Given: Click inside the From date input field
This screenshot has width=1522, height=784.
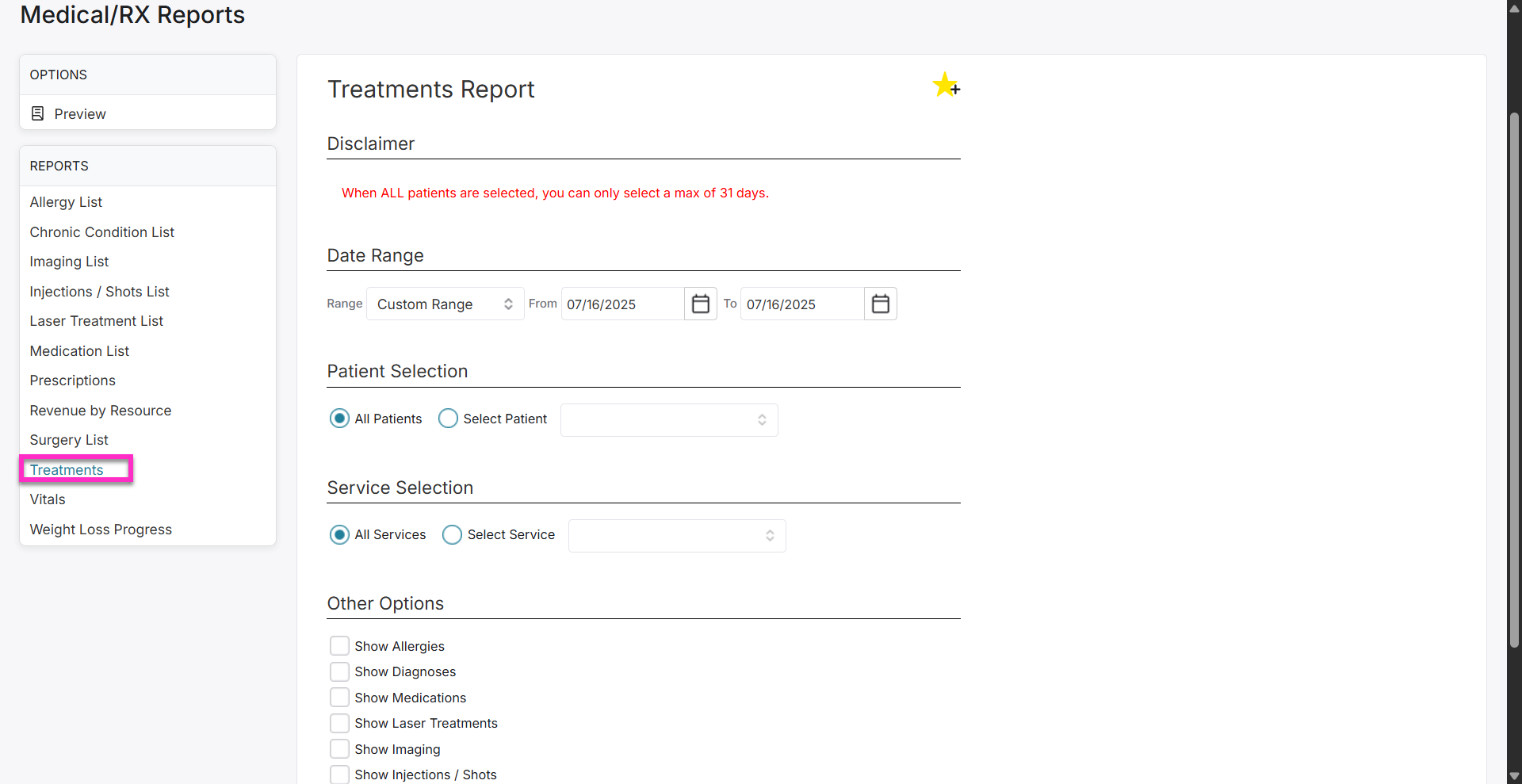Looking at the screenshot, I should click(x=622, y=304).
